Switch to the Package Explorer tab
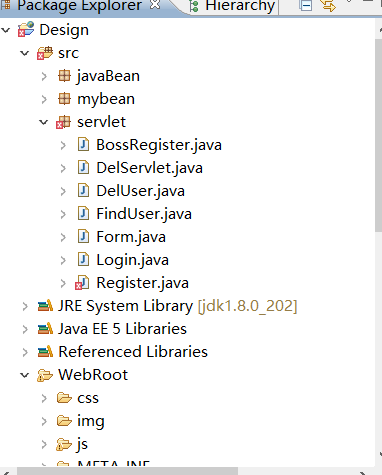Image resolution: width=382 pixels, height=475 pixels. click(79, 6)
